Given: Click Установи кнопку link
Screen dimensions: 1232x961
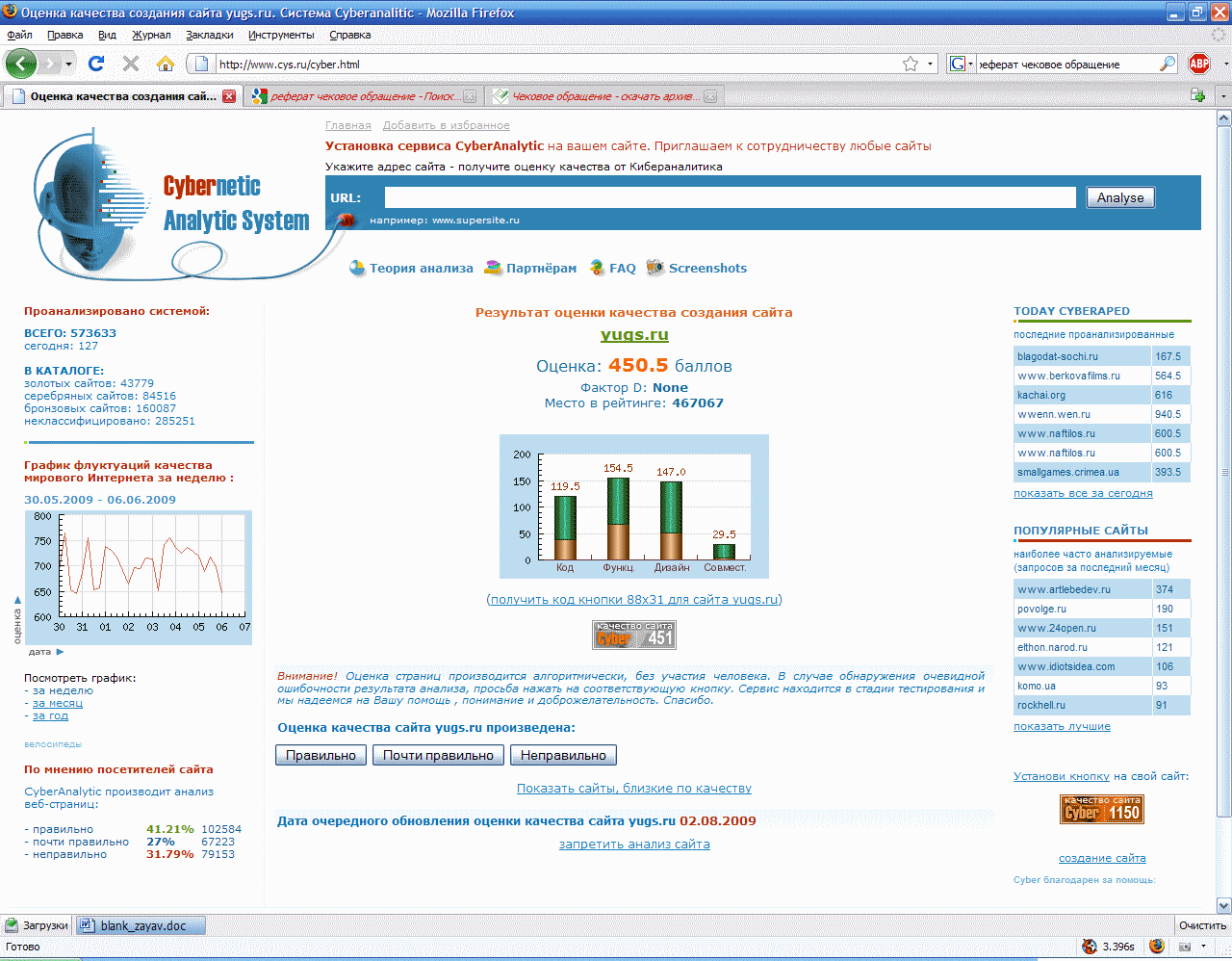Looking at the screenshot, I should pos(1062,776).
